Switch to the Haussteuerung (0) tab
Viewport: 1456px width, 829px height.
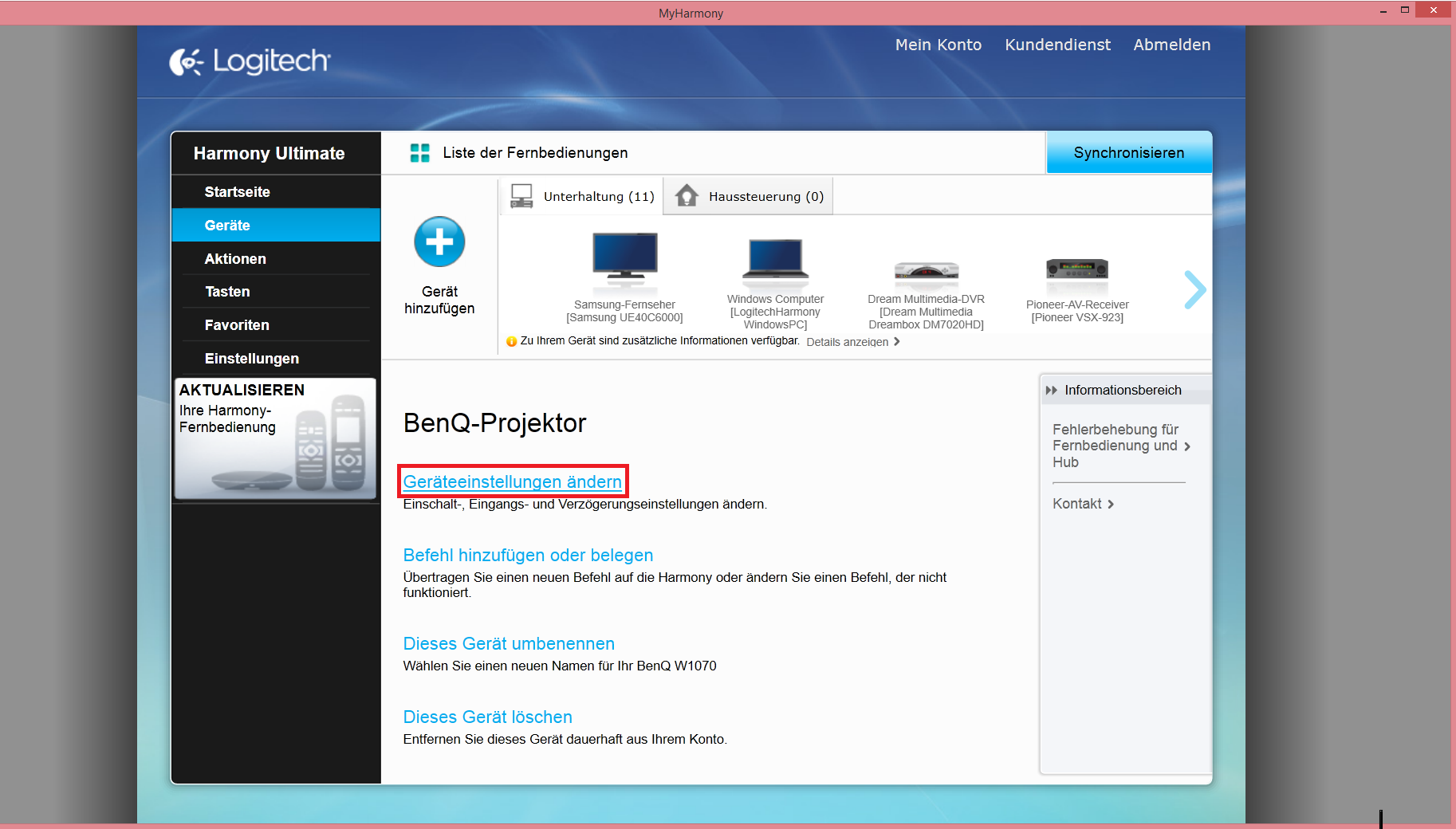pyautogui.click(x=750, y=197)
